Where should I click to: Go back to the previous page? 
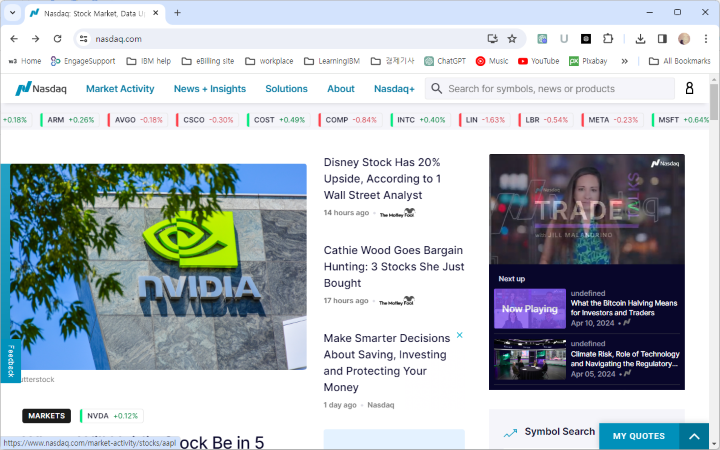pyautogui.click(x=14, y=39)
